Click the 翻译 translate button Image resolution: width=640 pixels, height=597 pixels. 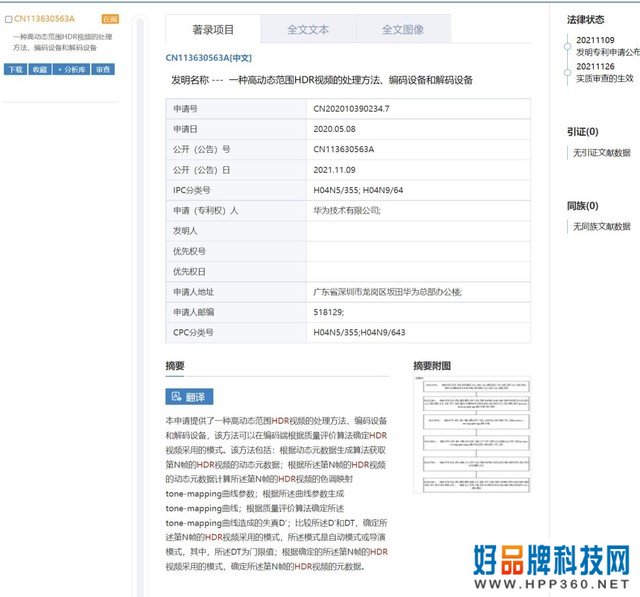pyautogui.click(x=189, y=397)
